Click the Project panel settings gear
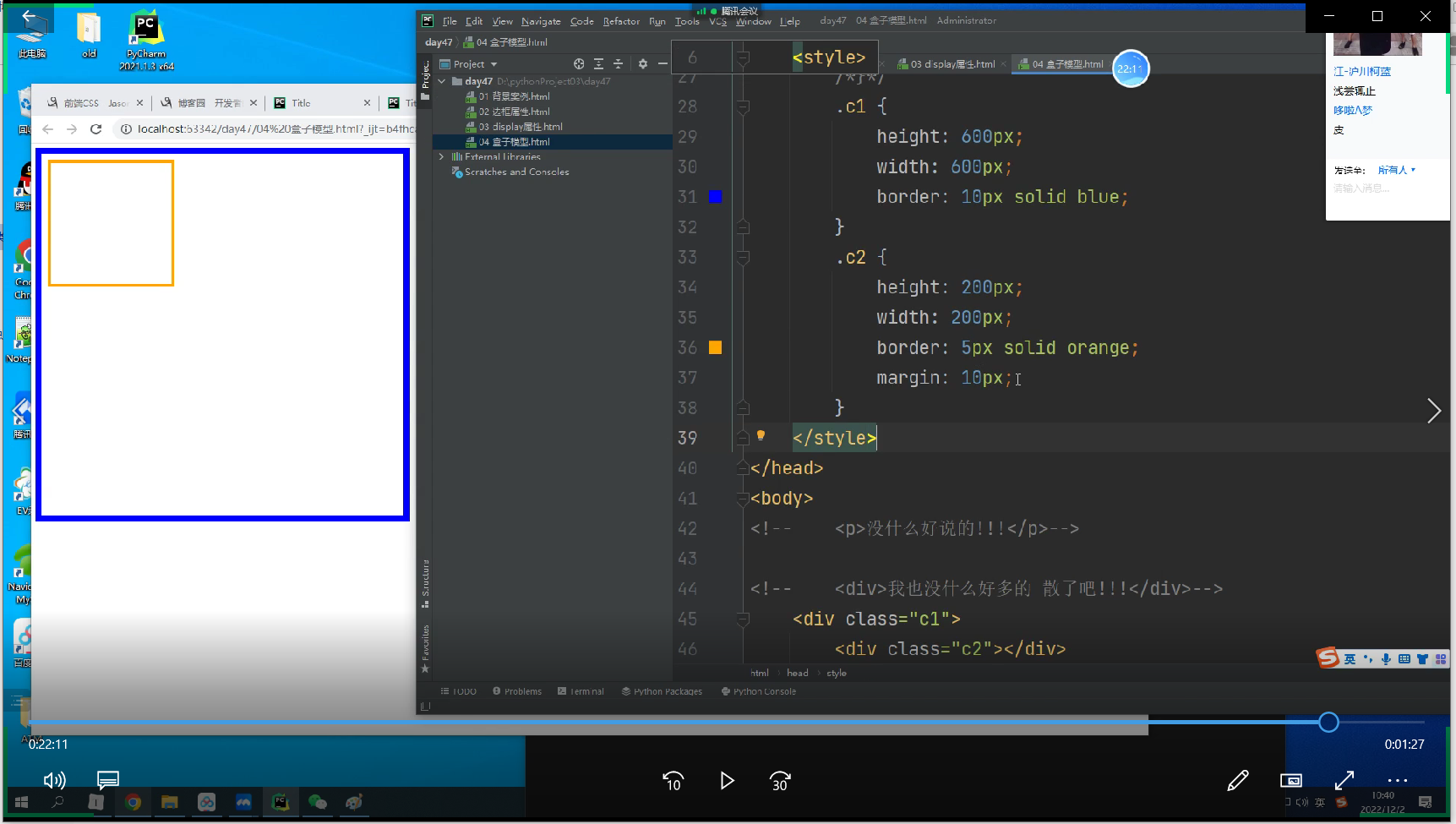This screenshot has width=1456, height=824. click(642, 64)
